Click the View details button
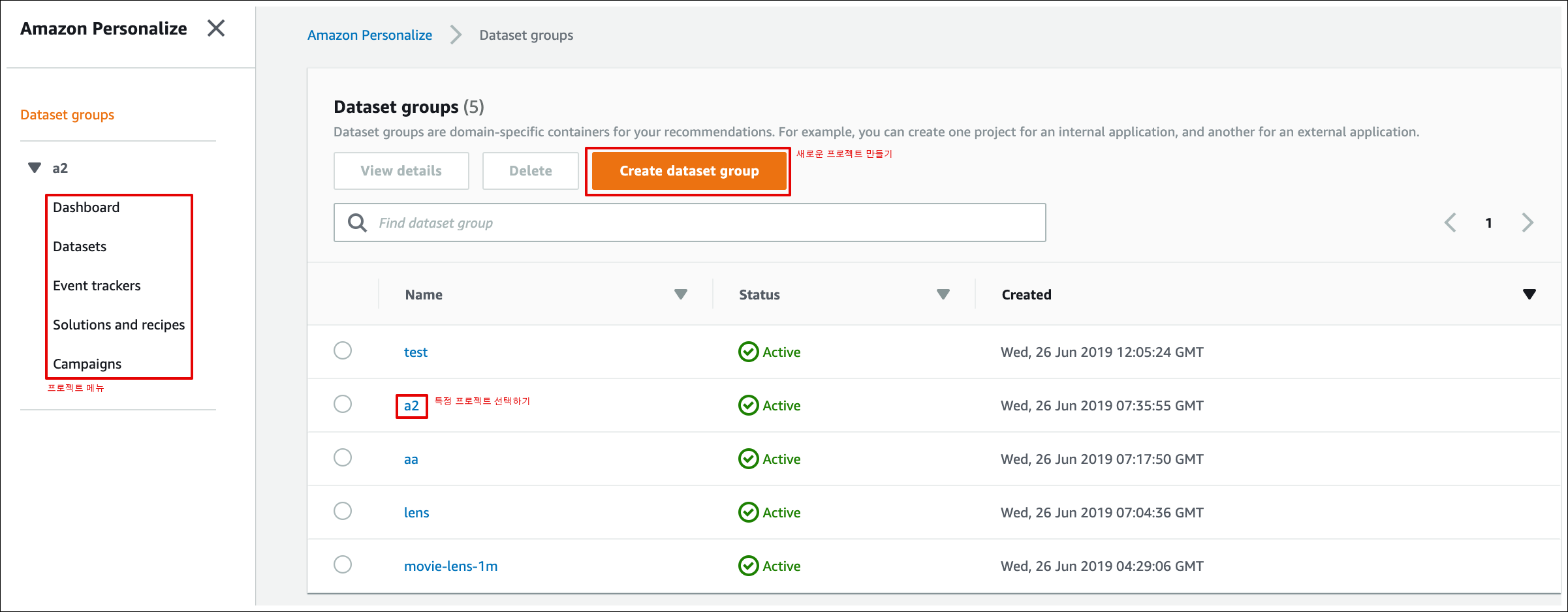 401,171
